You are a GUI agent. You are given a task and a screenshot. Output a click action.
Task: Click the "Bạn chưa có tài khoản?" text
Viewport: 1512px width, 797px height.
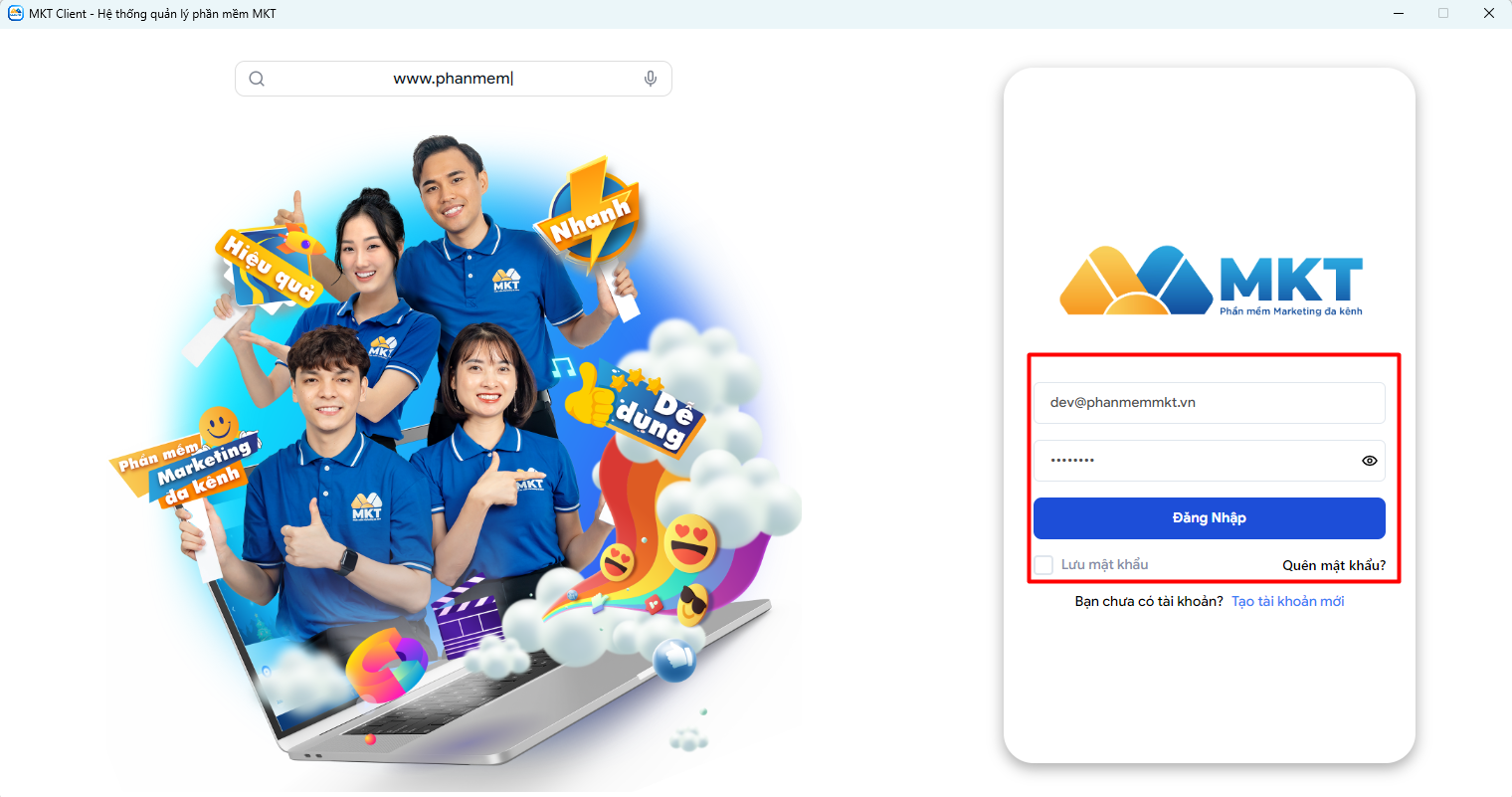click(x=1149, y=601)
